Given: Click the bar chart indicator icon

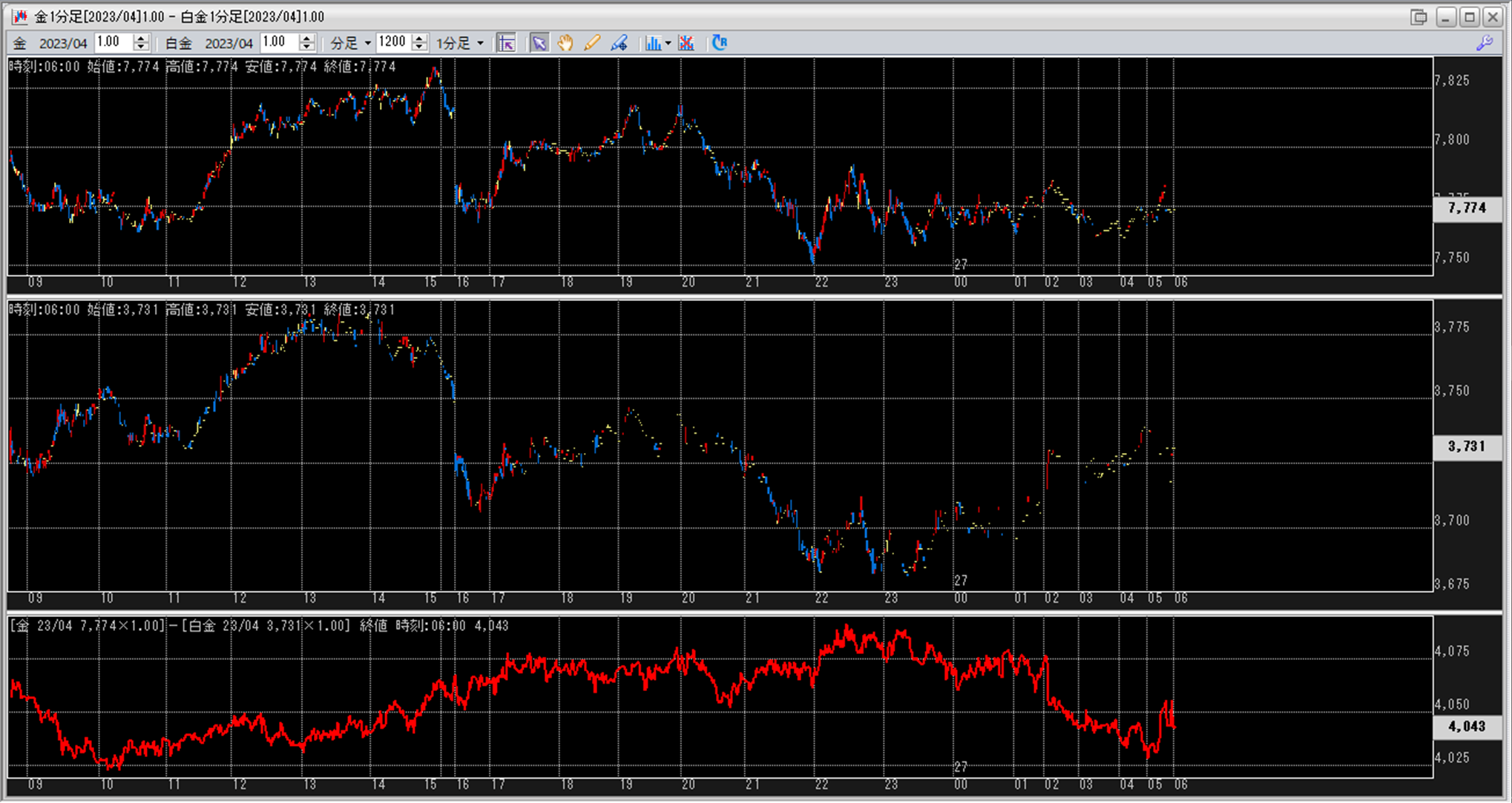Looking at the screenshot, I should point(653,43).
